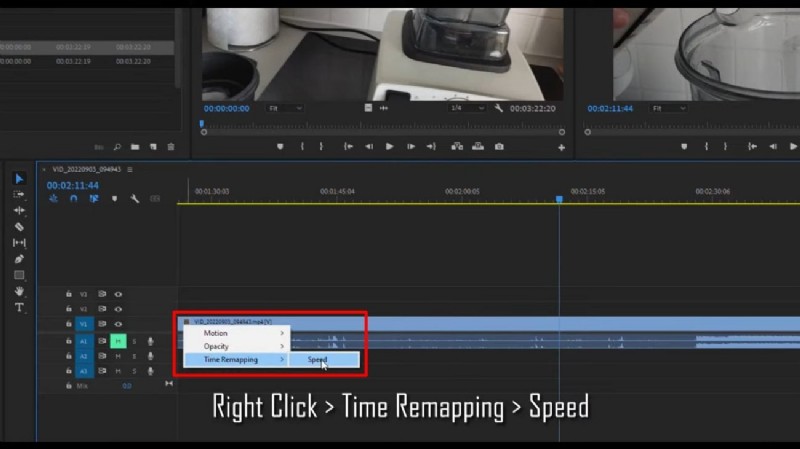The height and width of the screenshot is (449, 800).
Task: Click New Bin folder icon in project panel
Action: coord(135,147)
